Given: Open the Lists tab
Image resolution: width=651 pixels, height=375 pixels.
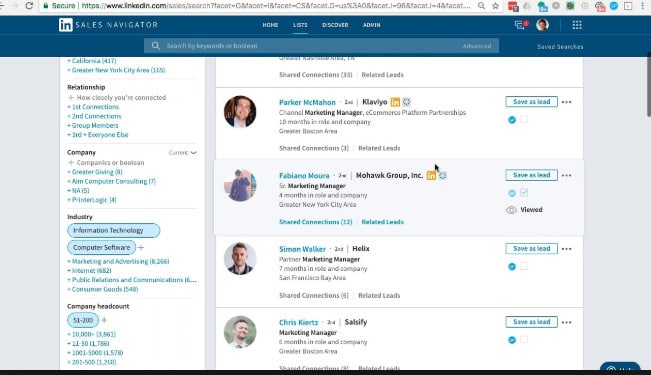Looking at the screenshot, I should pos(300,25).
